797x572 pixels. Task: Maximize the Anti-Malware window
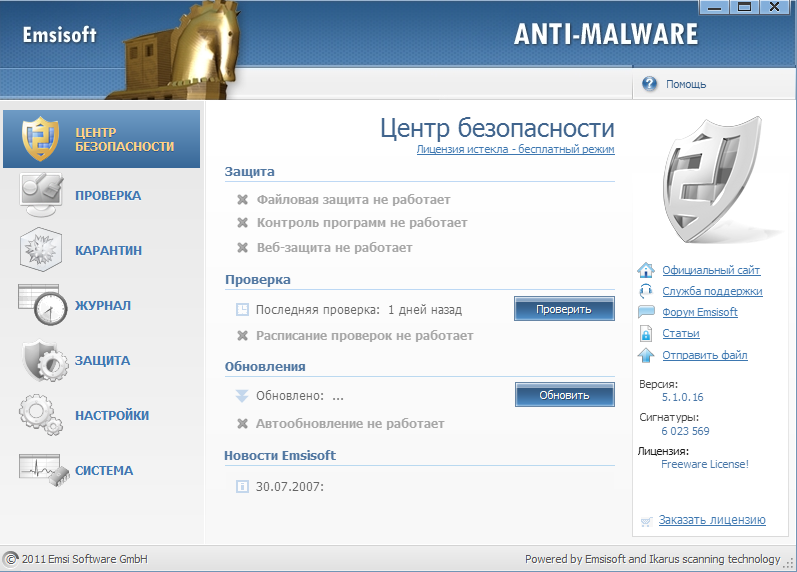[744, 7]
